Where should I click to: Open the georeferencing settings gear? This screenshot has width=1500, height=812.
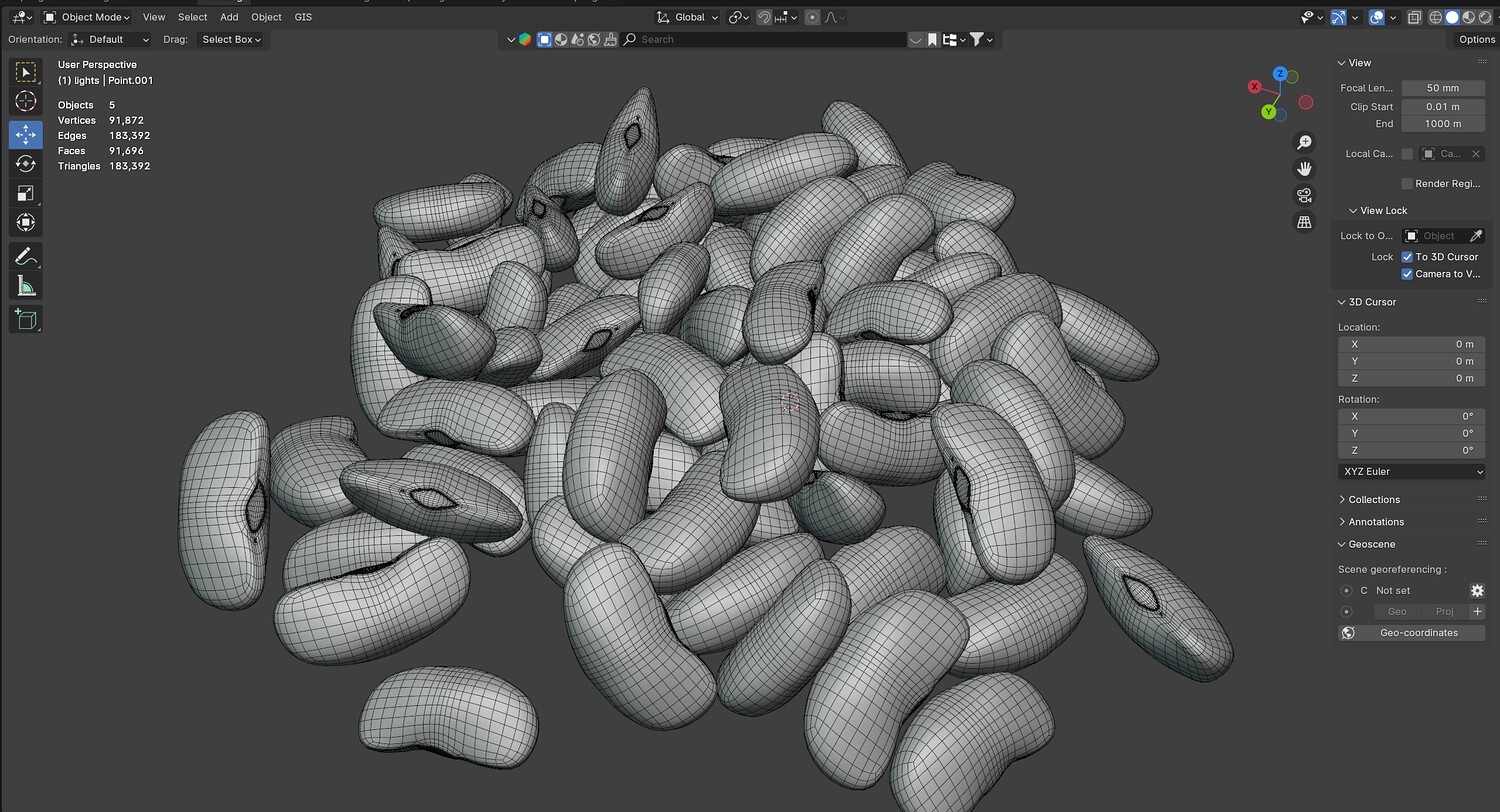tap(1476, 591)
